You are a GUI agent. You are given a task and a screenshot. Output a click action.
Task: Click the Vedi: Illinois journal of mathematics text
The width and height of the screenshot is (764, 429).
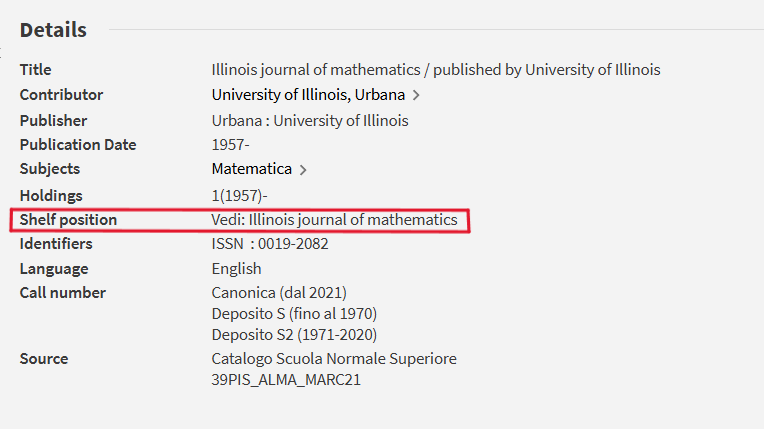click(x=334, y=219)
